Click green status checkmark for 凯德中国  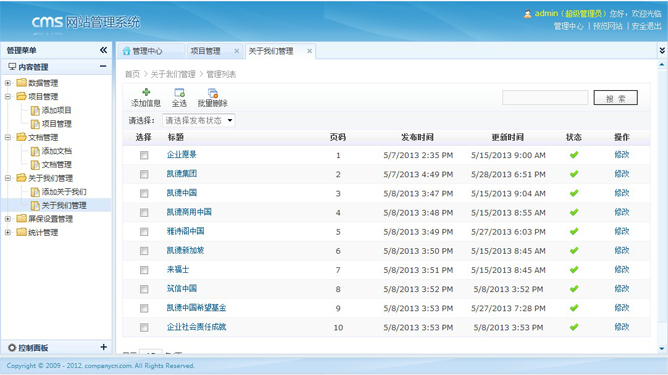pyautogui.click(x=574, y=193)
